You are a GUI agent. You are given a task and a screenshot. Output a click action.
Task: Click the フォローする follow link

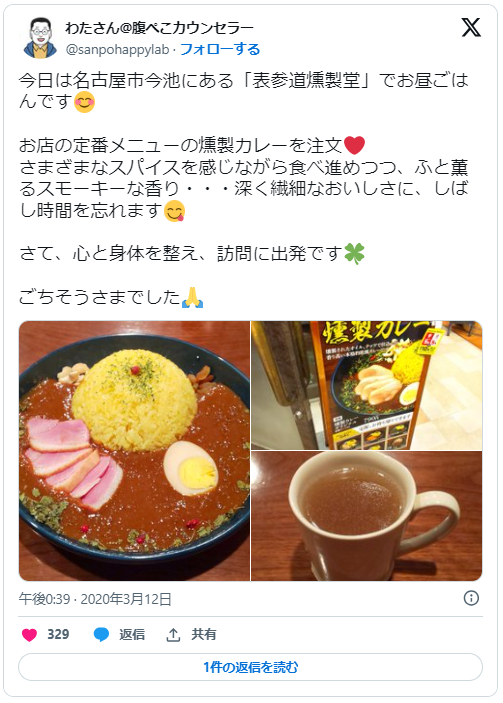point(220,49)
